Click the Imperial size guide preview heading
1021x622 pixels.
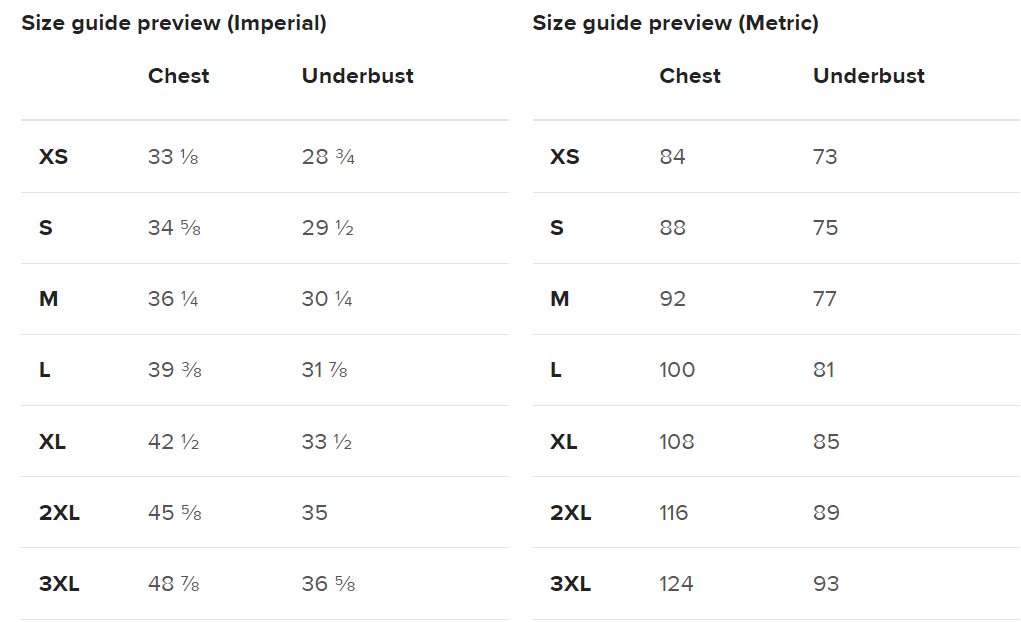[174, 23]
